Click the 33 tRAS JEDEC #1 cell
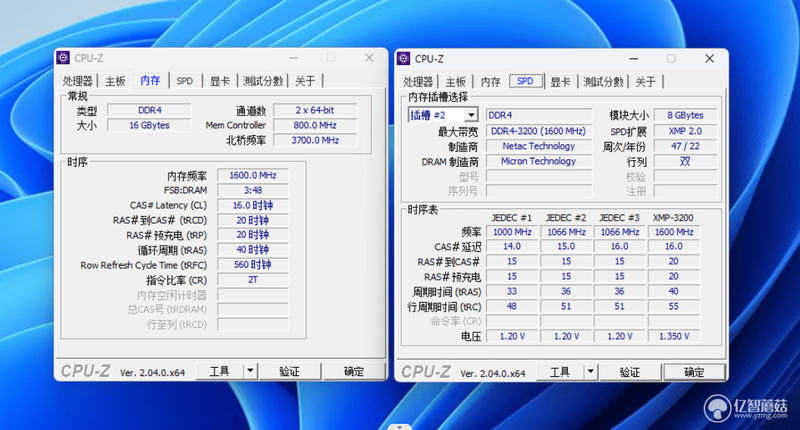 (512, 291)
